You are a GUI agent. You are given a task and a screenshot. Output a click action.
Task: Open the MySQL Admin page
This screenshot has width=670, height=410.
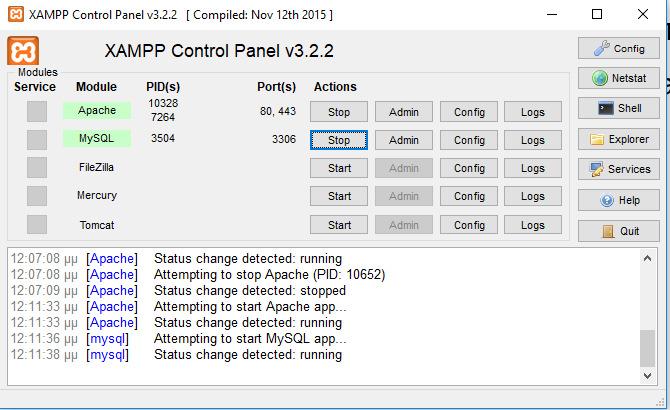tap(404, 140)
